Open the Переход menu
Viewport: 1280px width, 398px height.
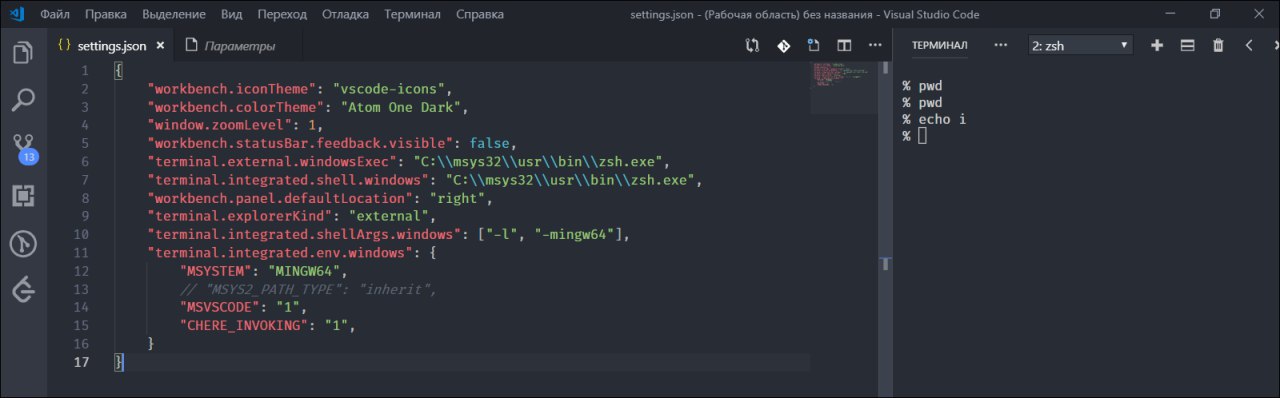click(x=282, y=15)
